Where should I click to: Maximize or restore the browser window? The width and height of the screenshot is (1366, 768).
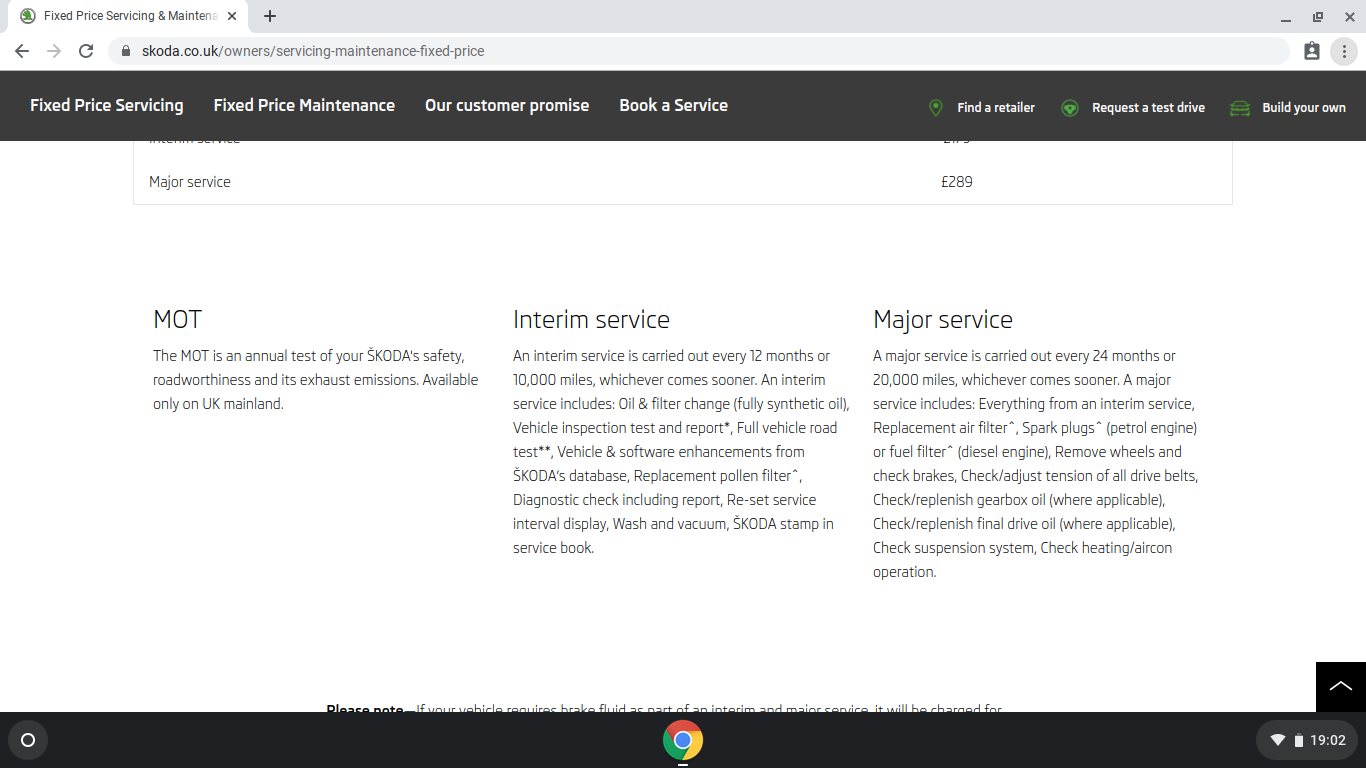point(1317,17)
